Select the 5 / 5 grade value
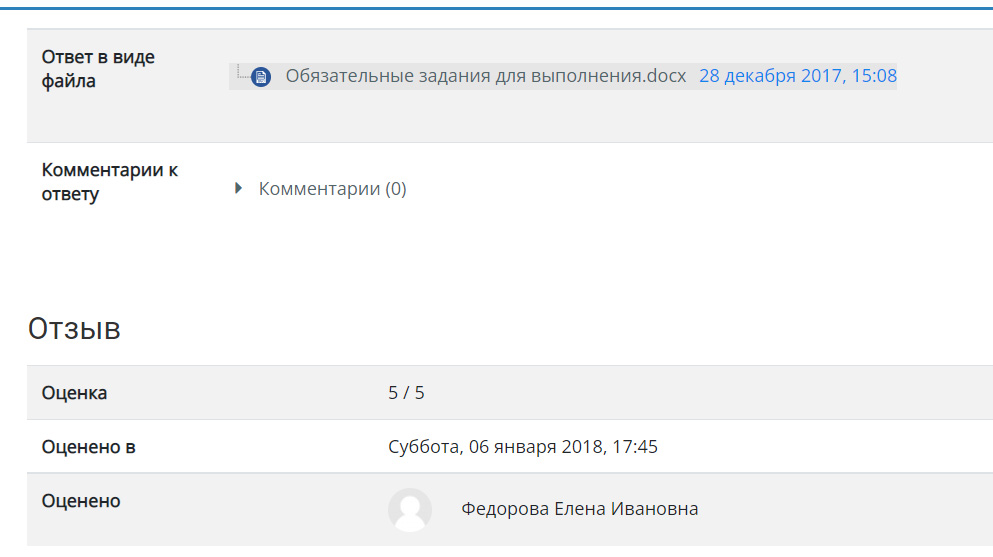The height and width of the screenshot is (557, 993). point(406,393)
